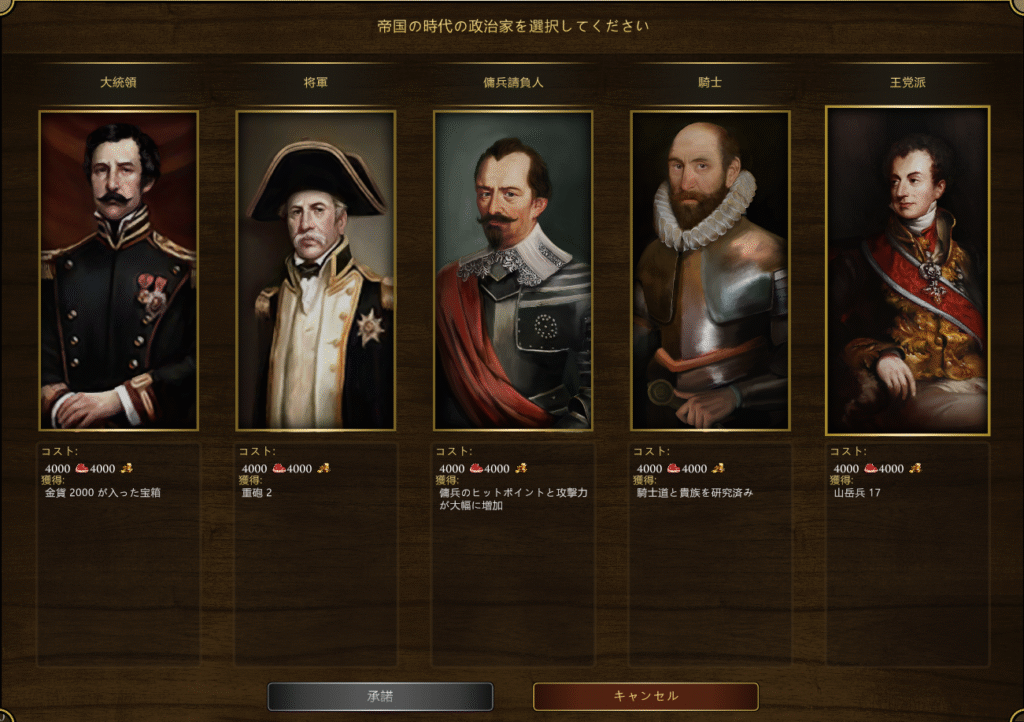Click 金貨 2000 reward description text
Screen dimensions: 1024x722
point(103,493)
